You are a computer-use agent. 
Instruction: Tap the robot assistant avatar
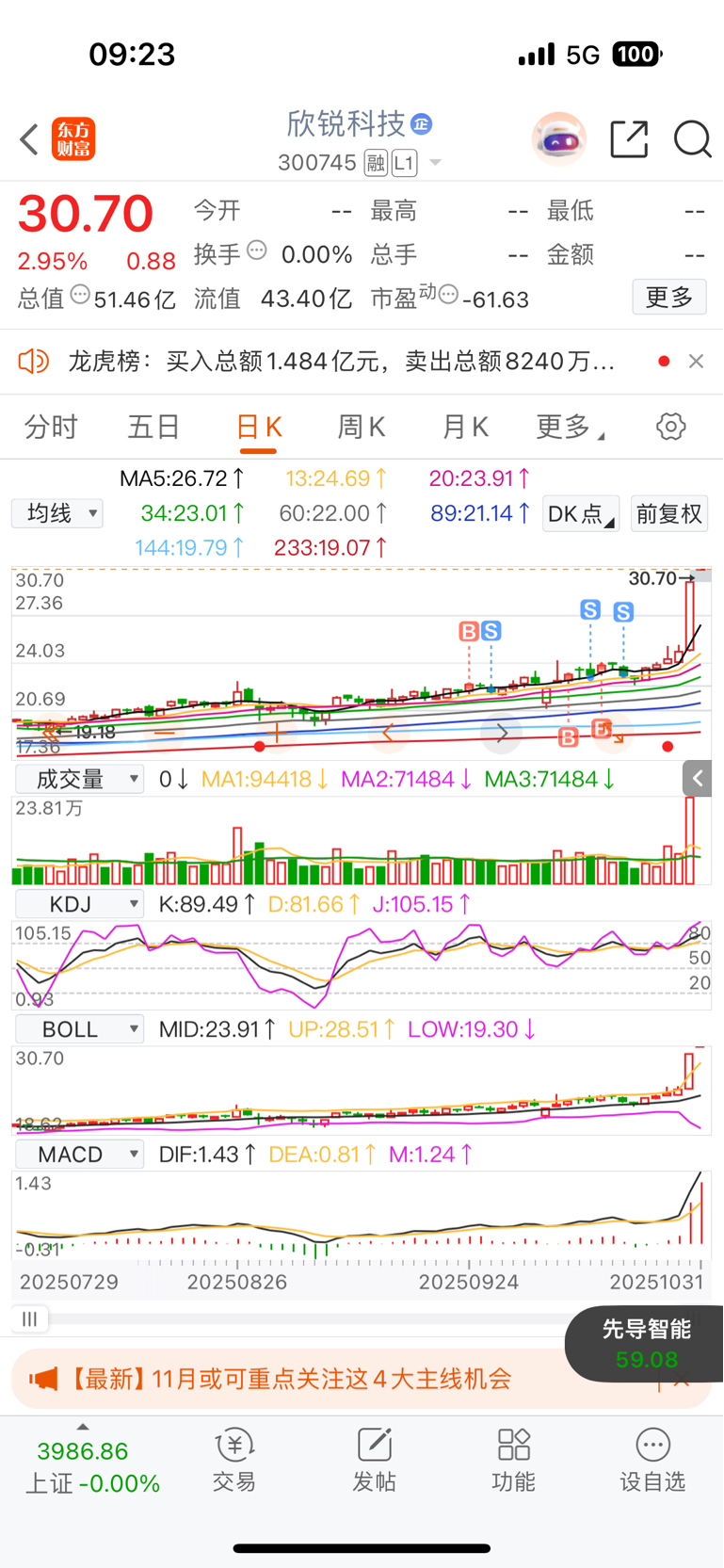(559, 139)
